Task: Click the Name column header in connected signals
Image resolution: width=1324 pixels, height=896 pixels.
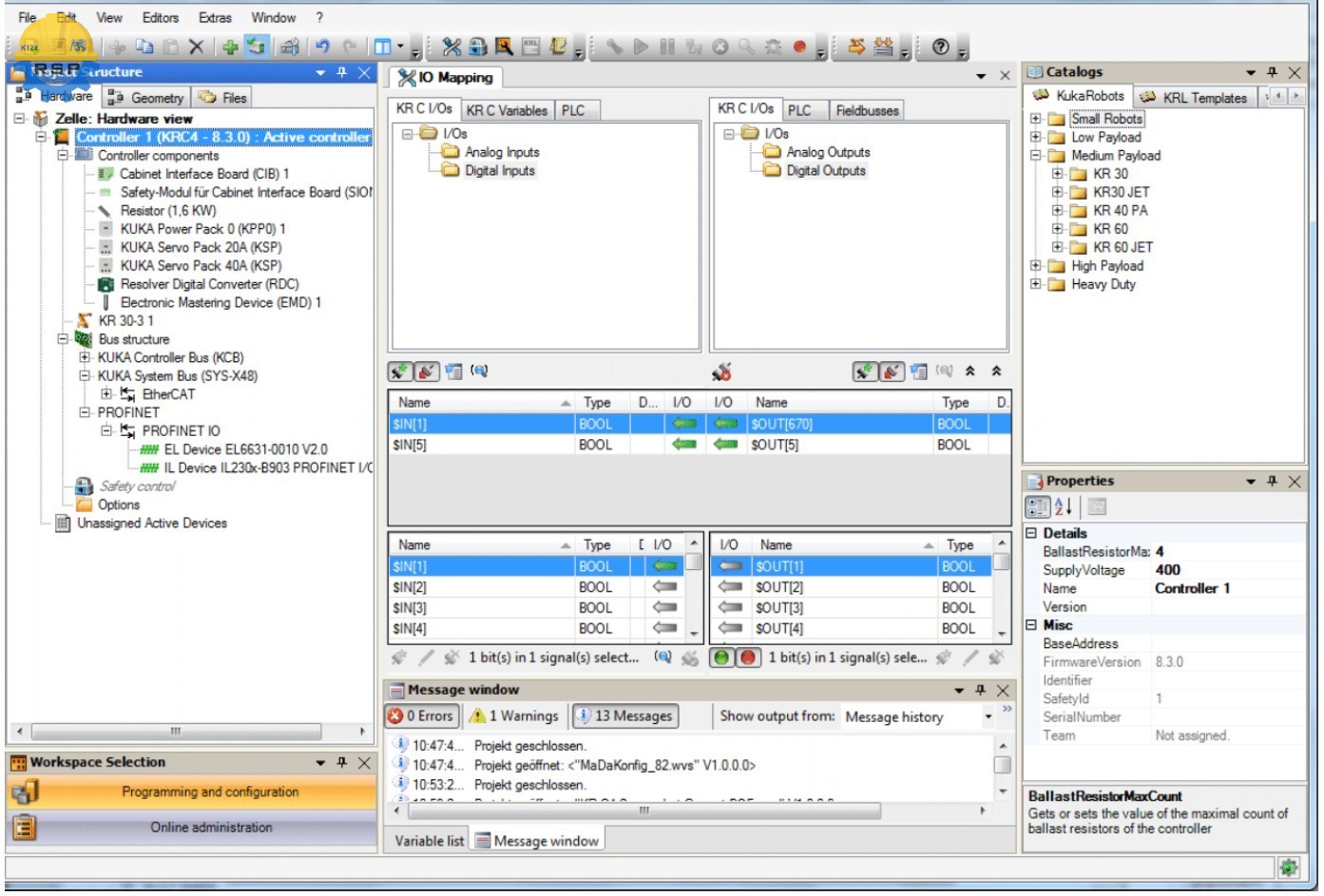Action: (x=483, y=403)
